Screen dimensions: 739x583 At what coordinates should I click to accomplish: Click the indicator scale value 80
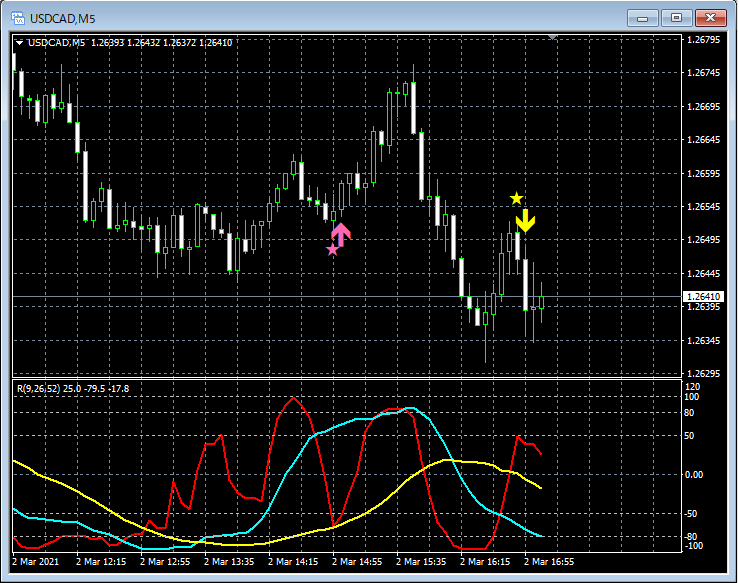pyautogui.click(x=689, y=413)
